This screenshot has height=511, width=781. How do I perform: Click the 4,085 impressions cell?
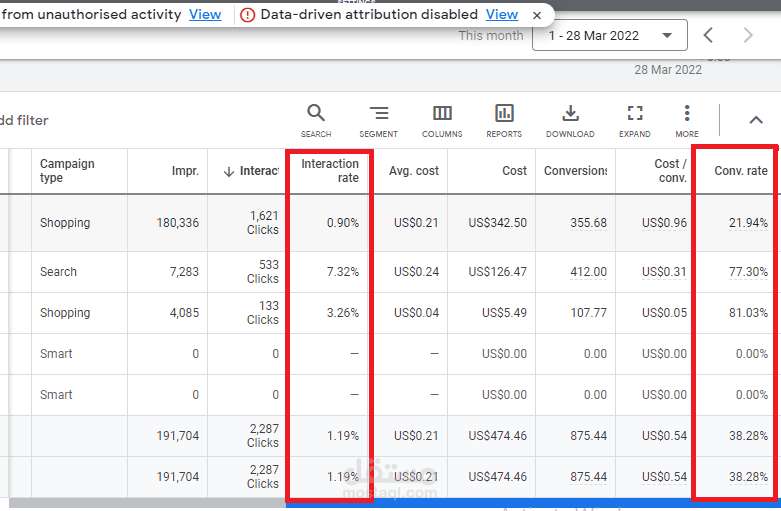coord(184,313)
